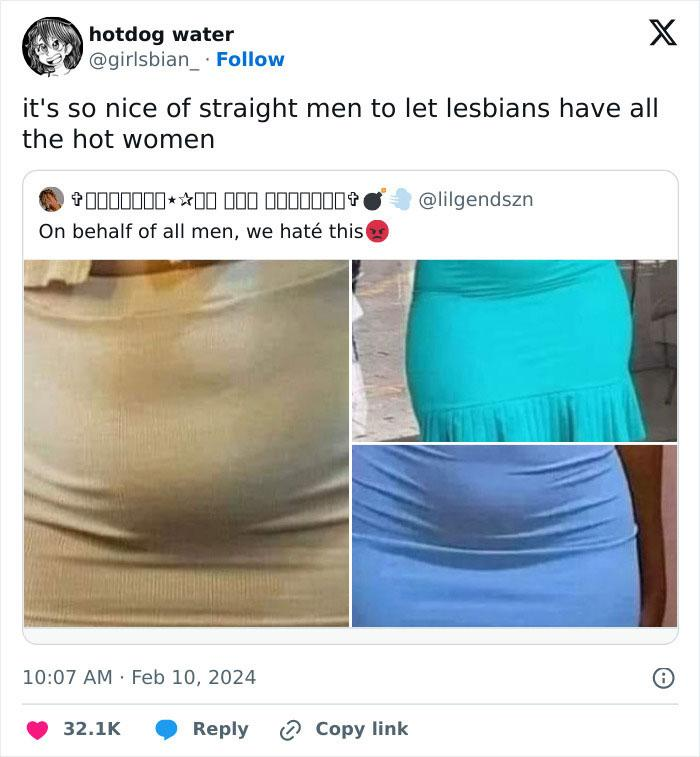
Task: Open the @girlsbian_ handle link
Action: click(144, 60)
